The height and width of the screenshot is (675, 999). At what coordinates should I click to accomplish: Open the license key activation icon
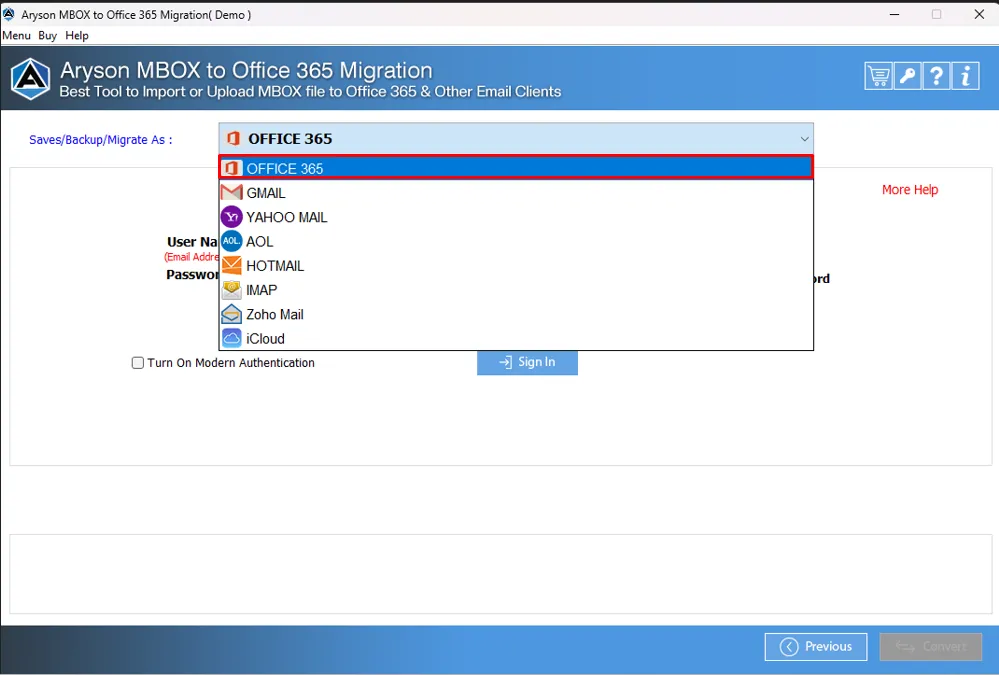(x=907, y=76)
